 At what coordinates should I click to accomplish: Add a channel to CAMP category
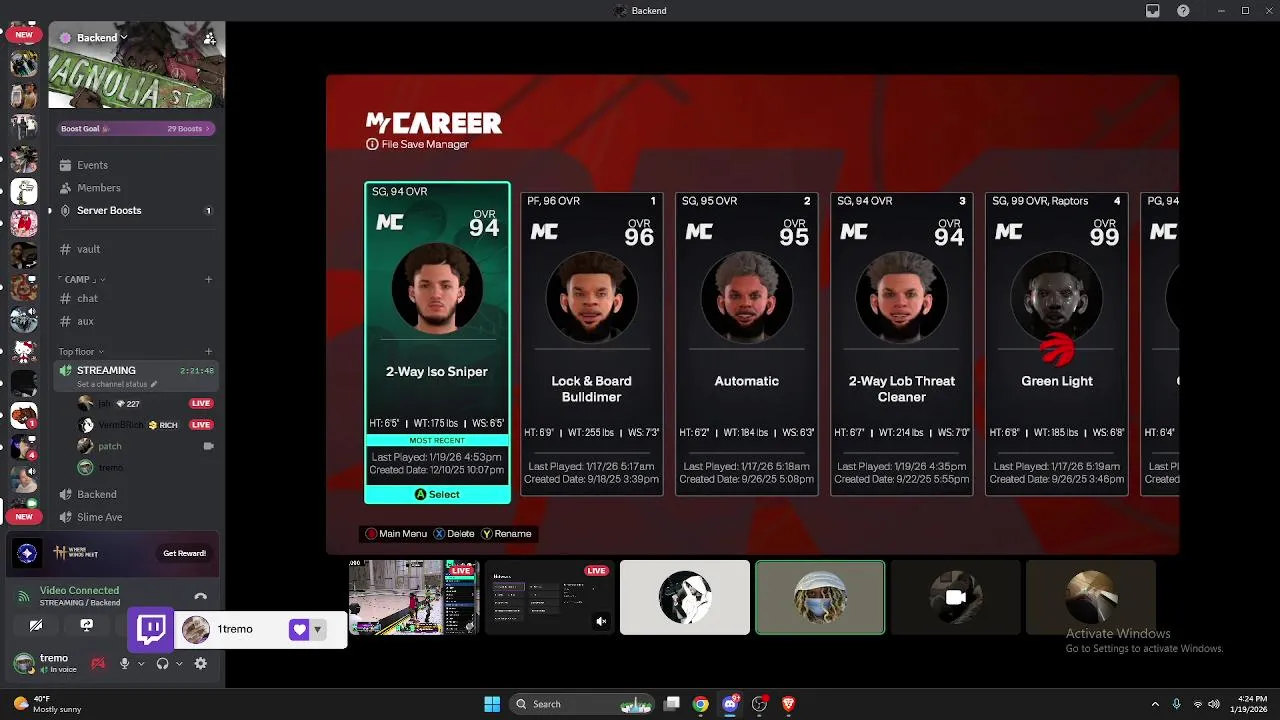[208, 279]
